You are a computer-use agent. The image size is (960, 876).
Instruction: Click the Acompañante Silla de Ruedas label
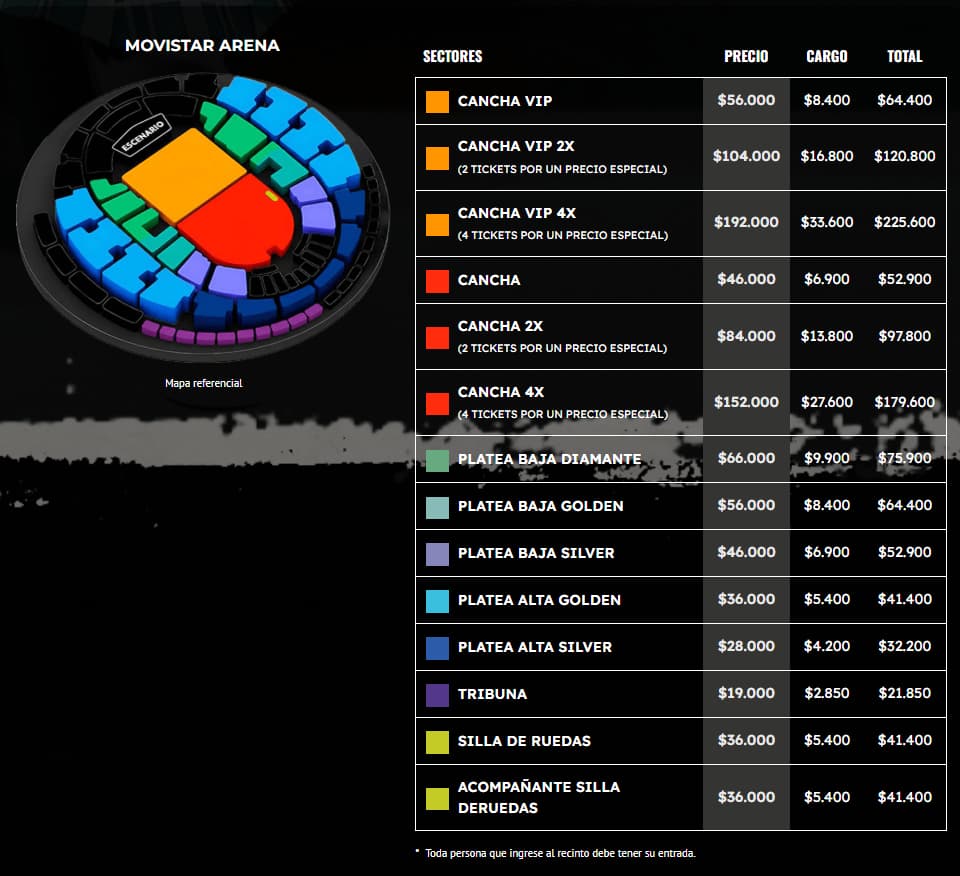[538, 797]
